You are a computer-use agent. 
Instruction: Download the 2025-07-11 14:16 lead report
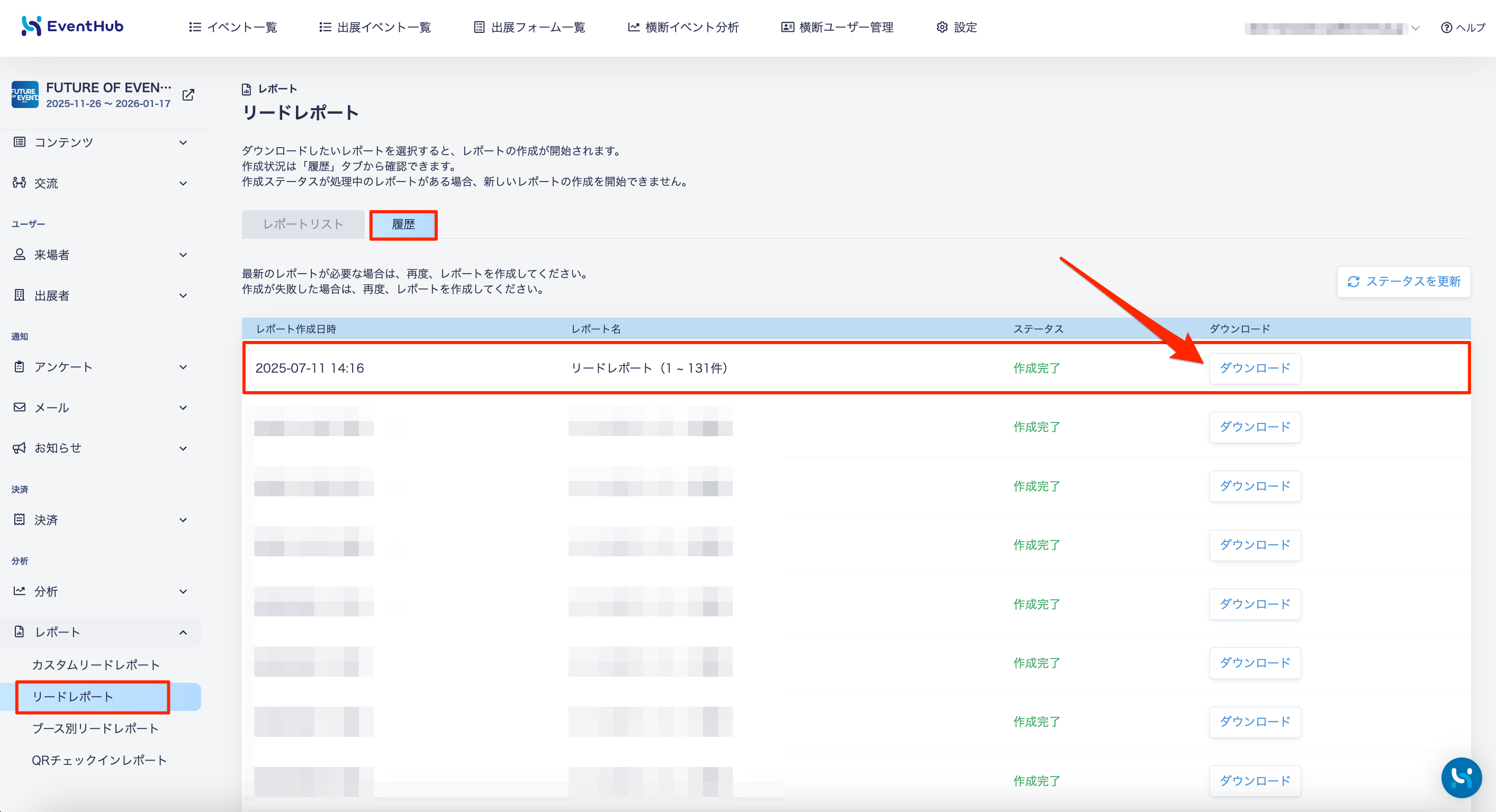pos(1255,368)
